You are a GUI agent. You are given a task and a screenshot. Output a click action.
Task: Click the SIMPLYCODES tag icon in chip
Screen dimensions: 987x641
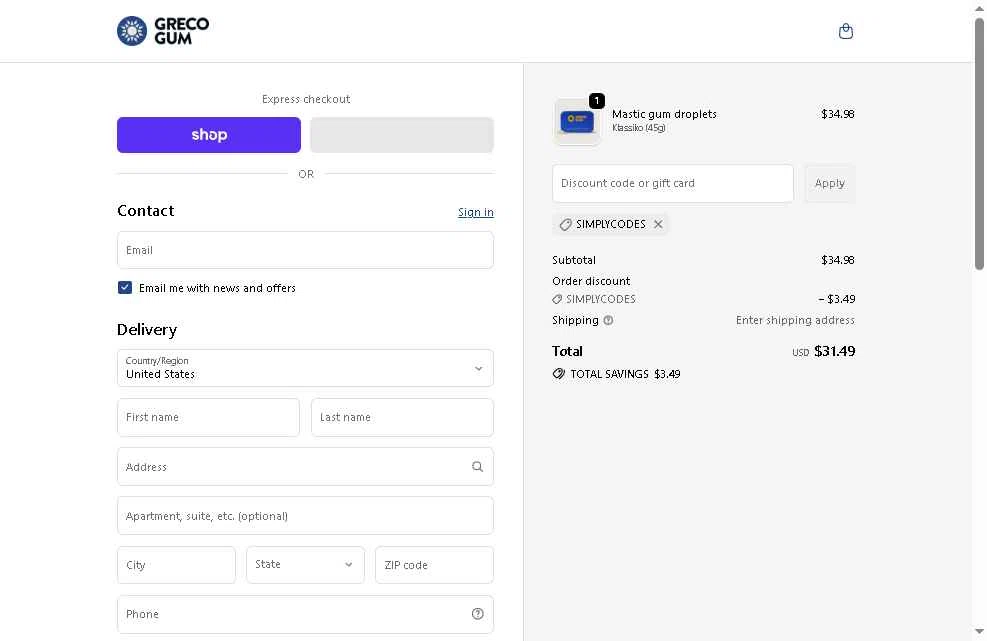(565, 224)
